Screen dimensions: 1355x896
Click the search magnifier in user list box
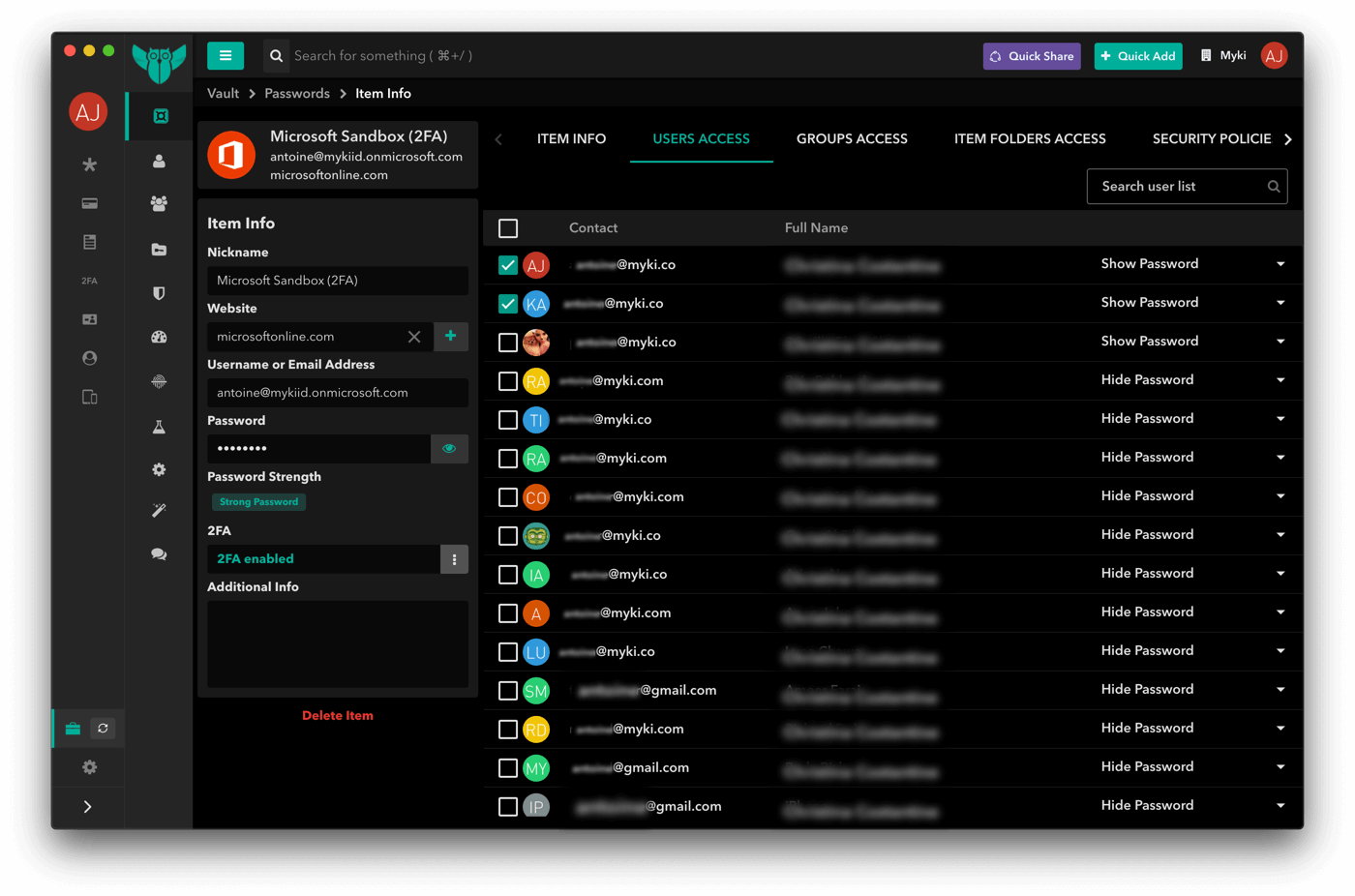point(1274,187)
